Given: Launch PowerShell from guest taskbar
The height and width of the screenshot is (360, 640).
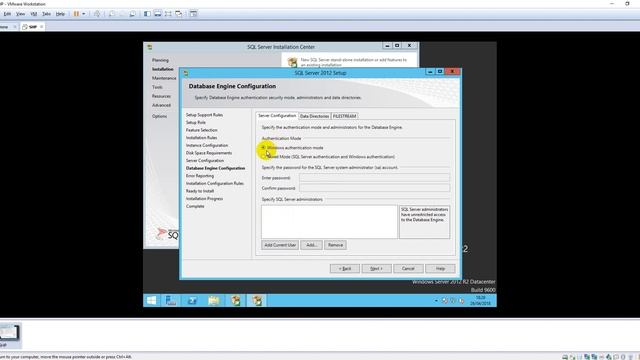Looking at the screenshot, I should click(x=192, y=300).
